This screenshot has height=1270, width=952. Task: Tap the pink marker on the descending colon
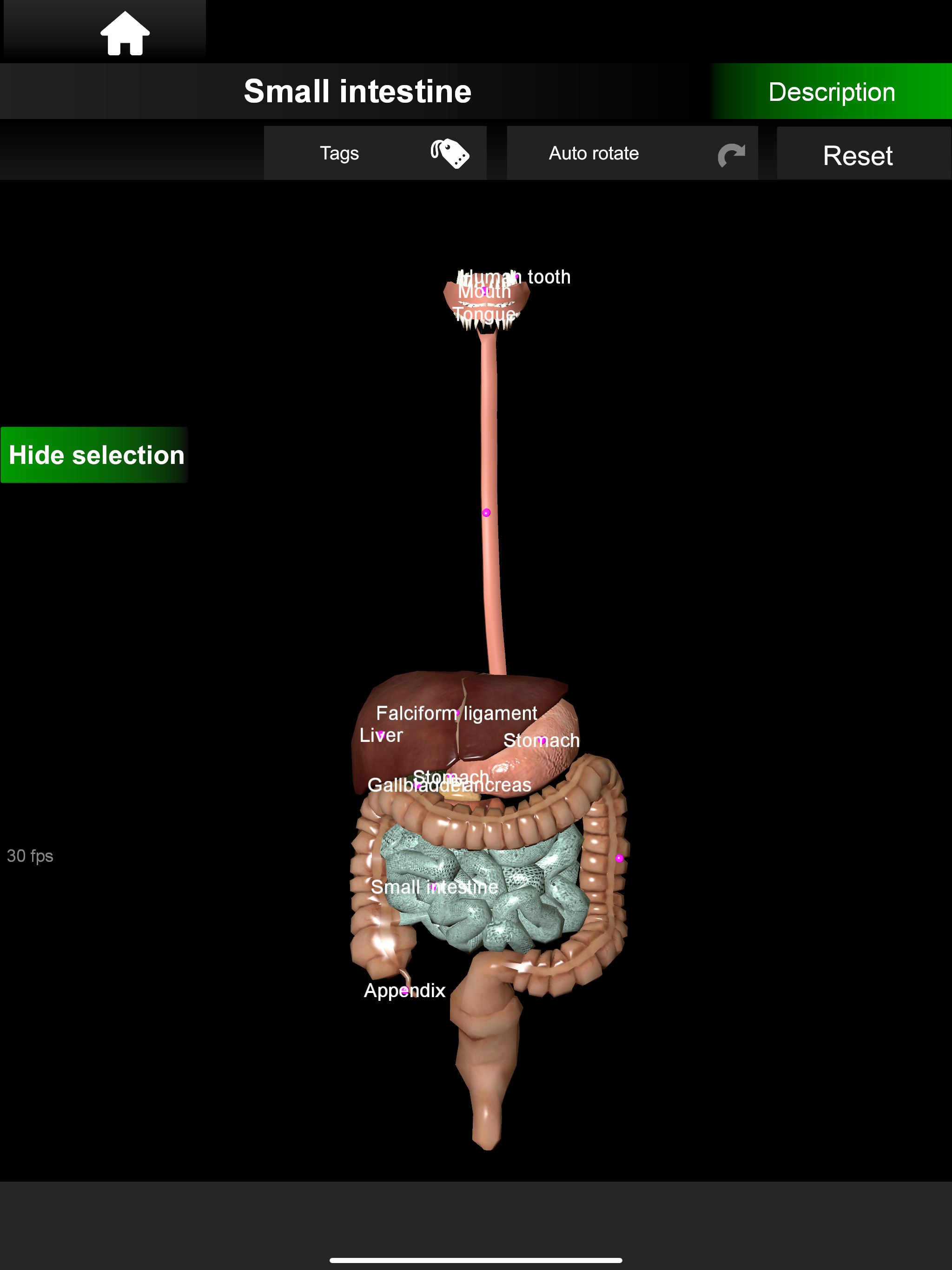(619, 858)
